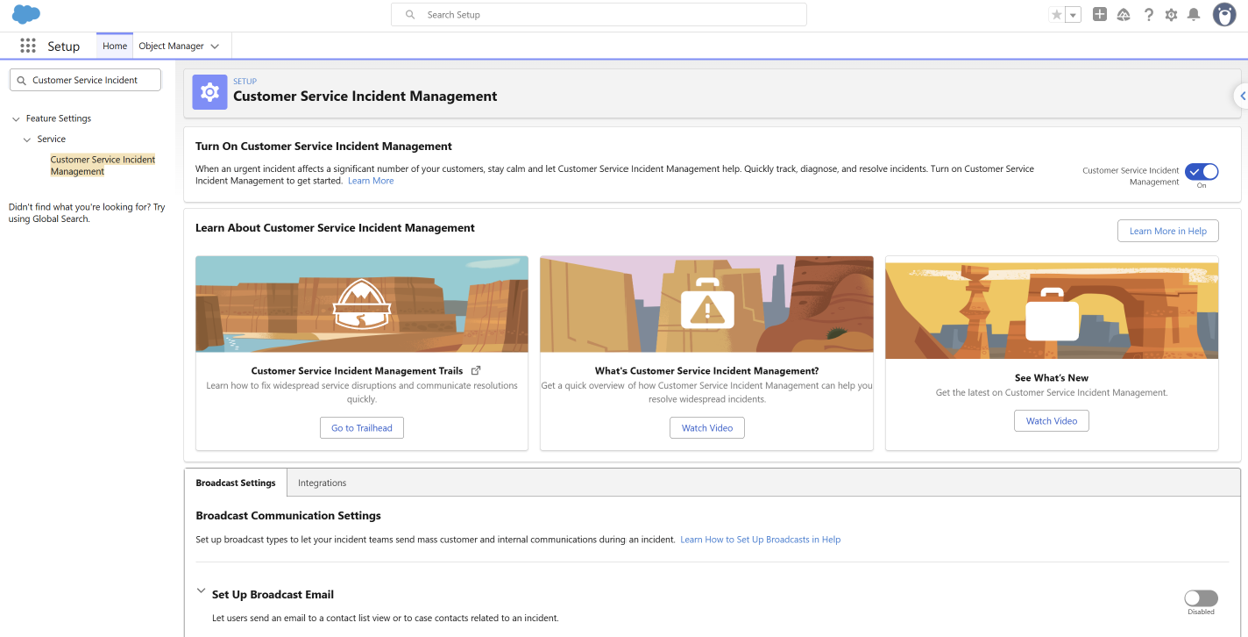
Task: Click the search icon in Quick Find
Action: (x=22, y=80)
